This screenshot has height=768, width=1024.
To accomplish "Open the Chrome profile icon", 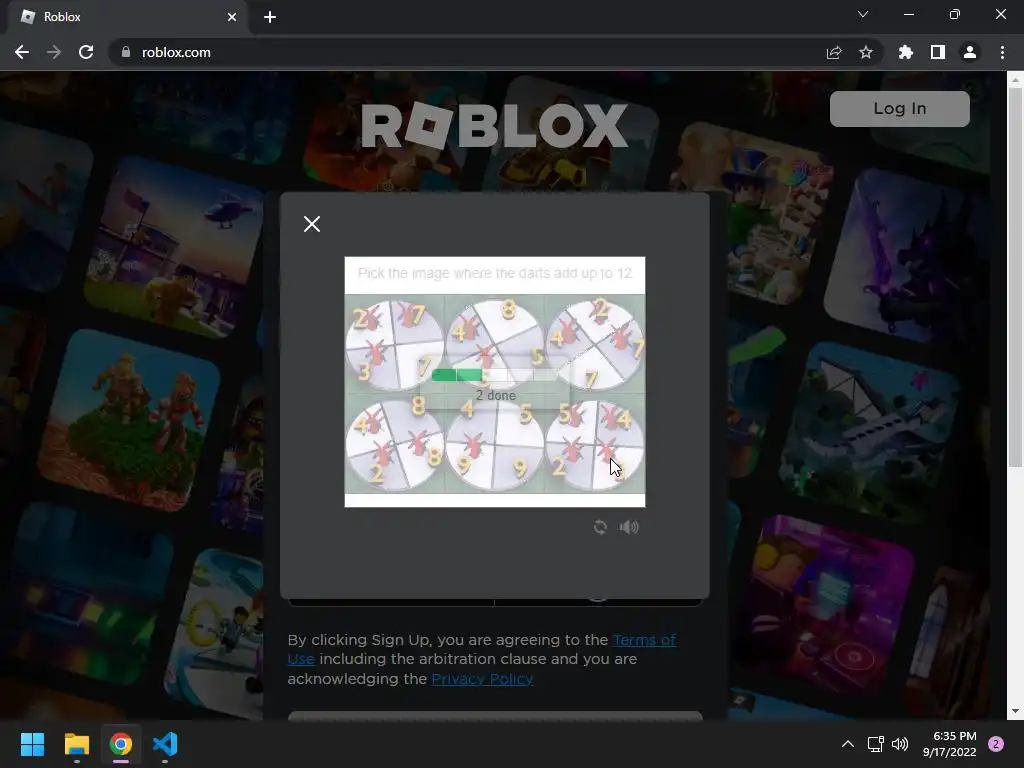I will pyautogui.click(x=970, y=52).
